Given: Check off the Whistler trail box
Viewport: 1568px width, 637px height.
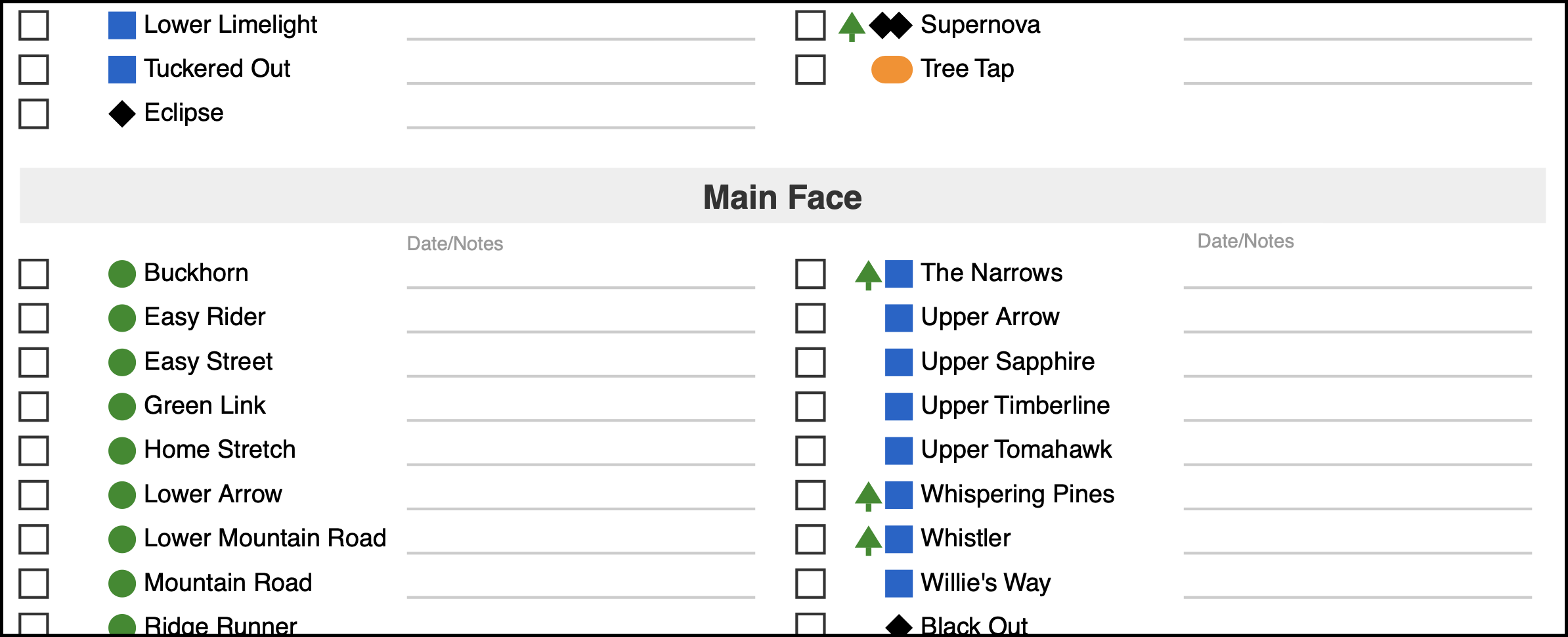Looking at the screenshot, I should 810,539.
